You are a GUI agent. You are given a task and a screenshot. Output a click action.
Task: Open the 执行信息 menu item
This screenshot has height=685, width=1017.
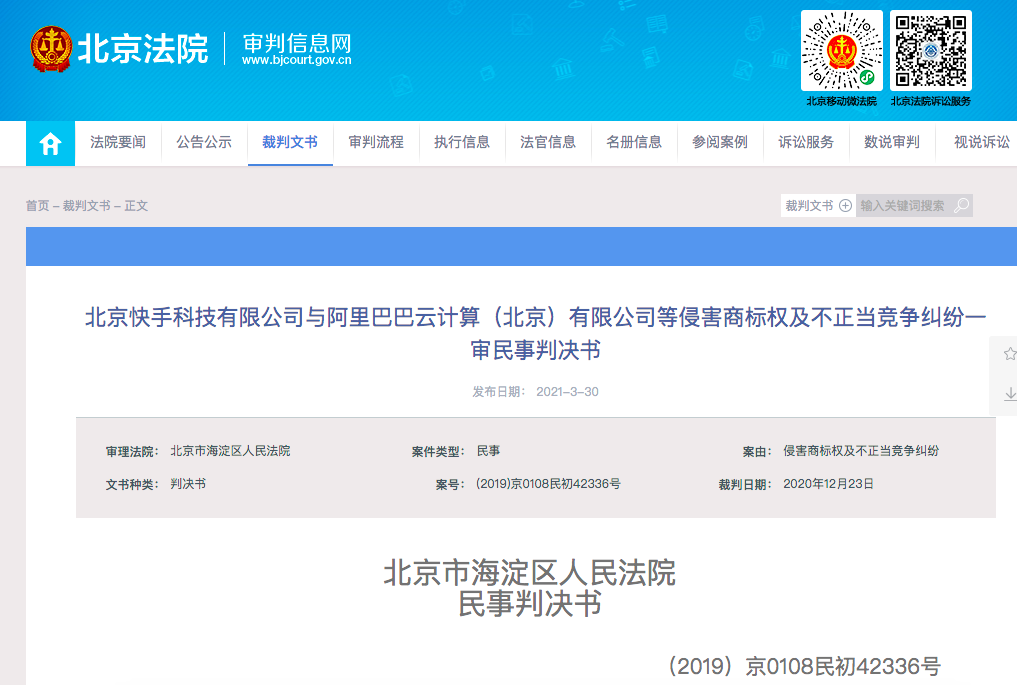point(462,142)
